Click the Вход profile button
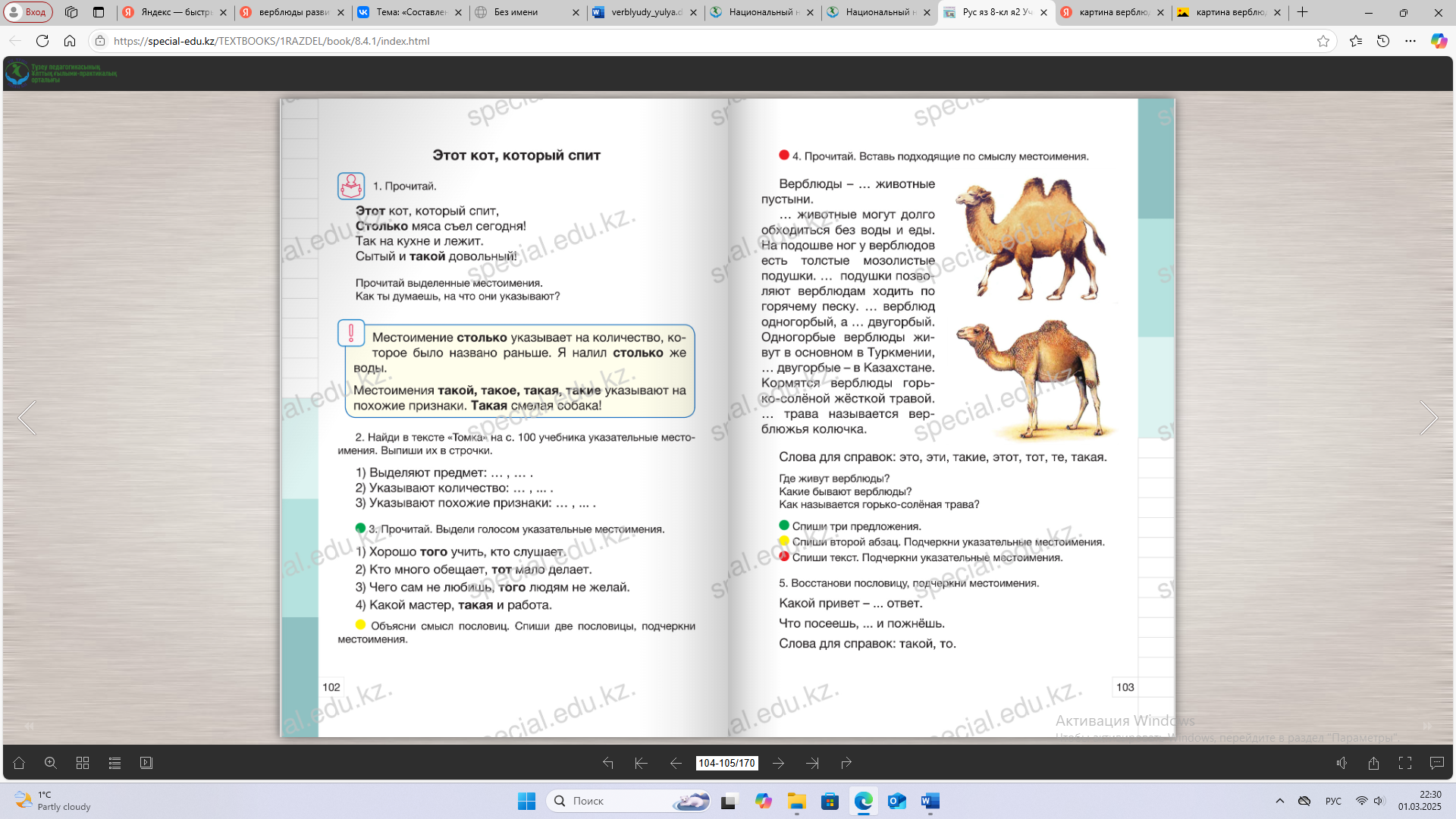1456x819 pixels. coord(28,12)
